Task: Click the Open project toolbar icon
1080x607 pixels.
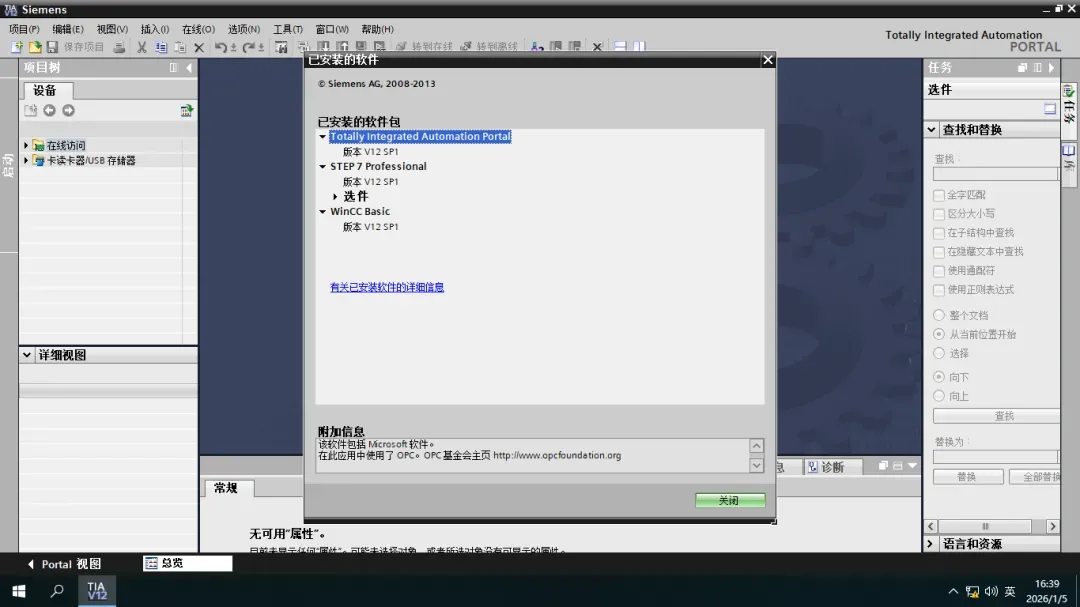Action: coord(34,47)
